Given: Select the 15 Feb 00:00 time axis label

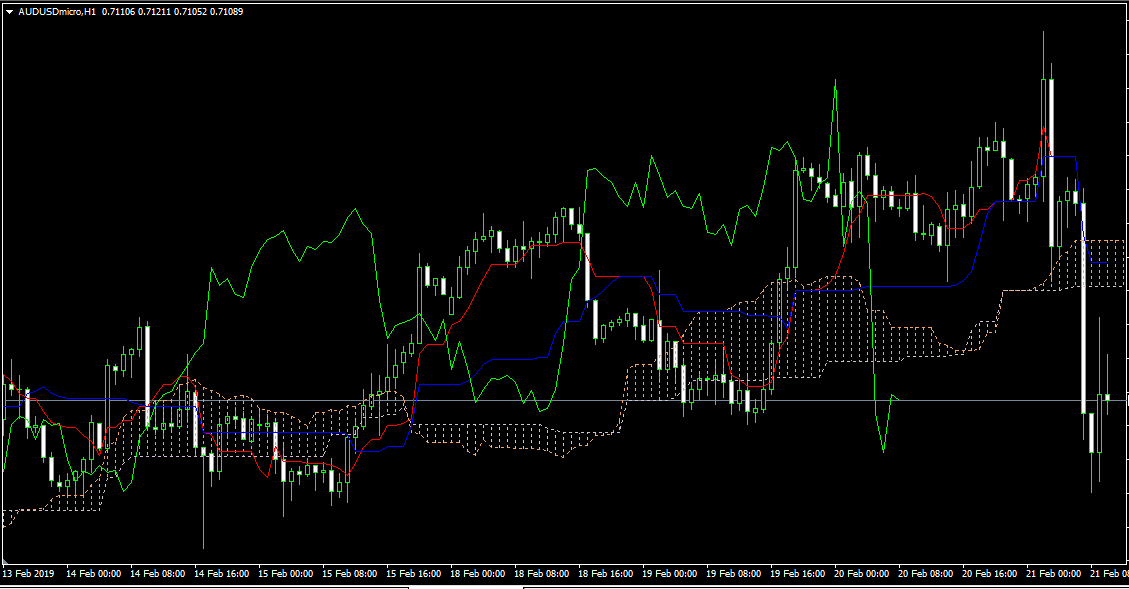Looking at the screenshot, I should point(285,574).
